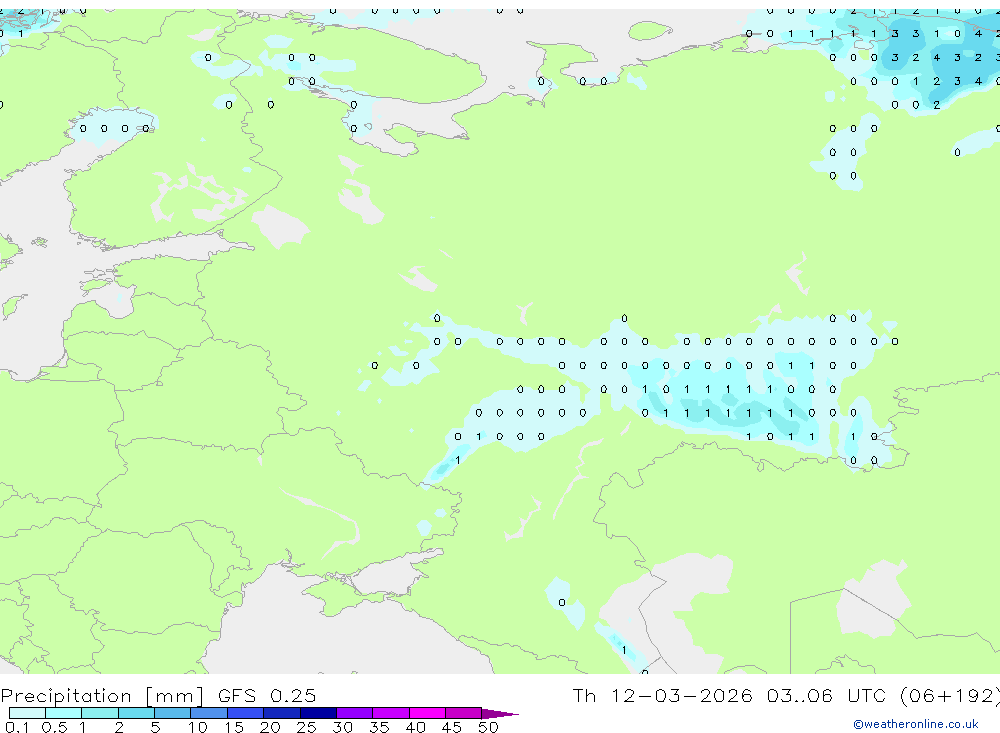Click the 0.5–1 mm legend color swatch
This screenshot has height=733, width=1000.
click(64, 713)
